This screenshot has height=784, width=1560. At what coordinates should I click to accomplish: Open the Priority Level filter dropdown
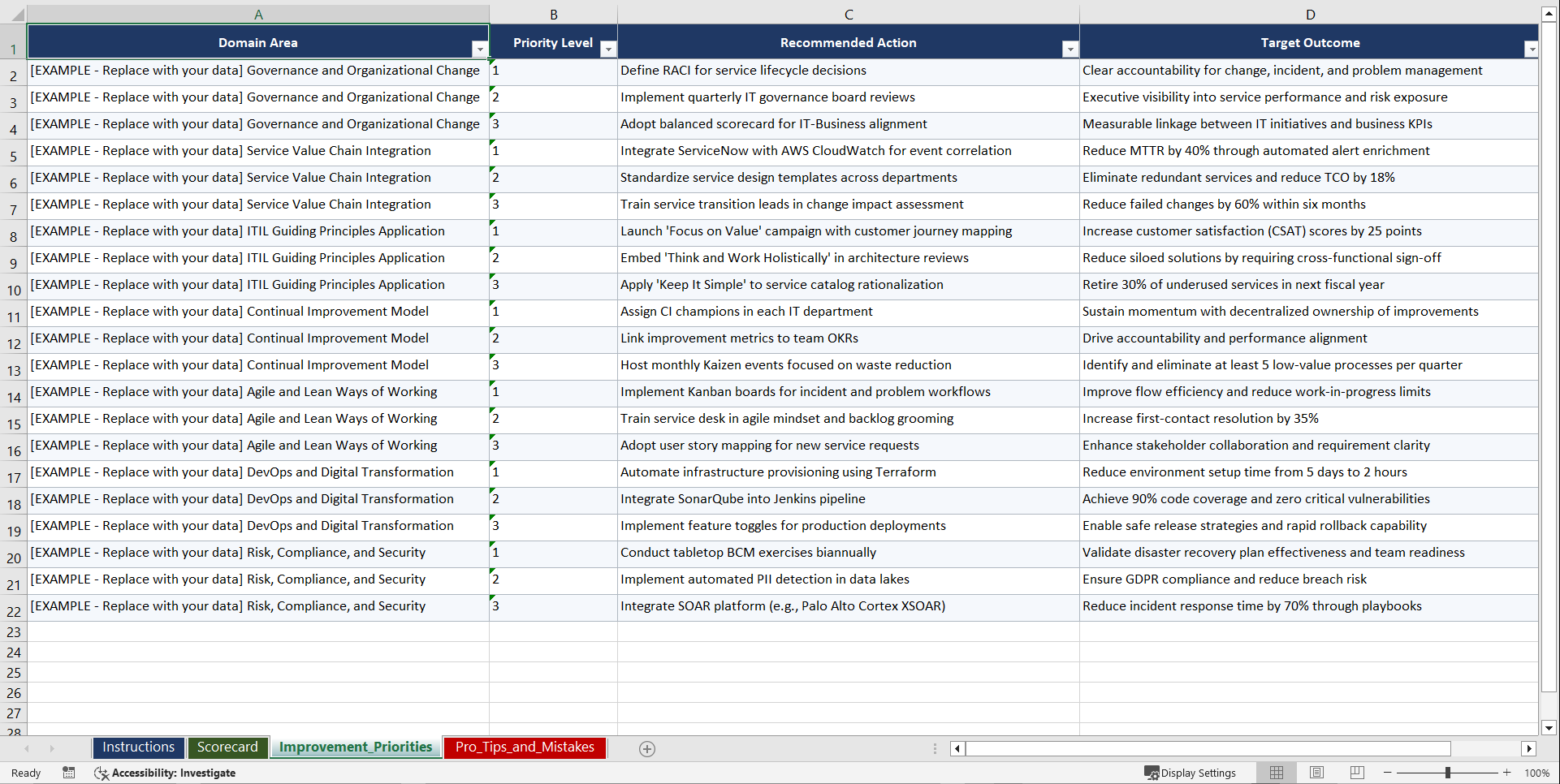tap(608, 50)
